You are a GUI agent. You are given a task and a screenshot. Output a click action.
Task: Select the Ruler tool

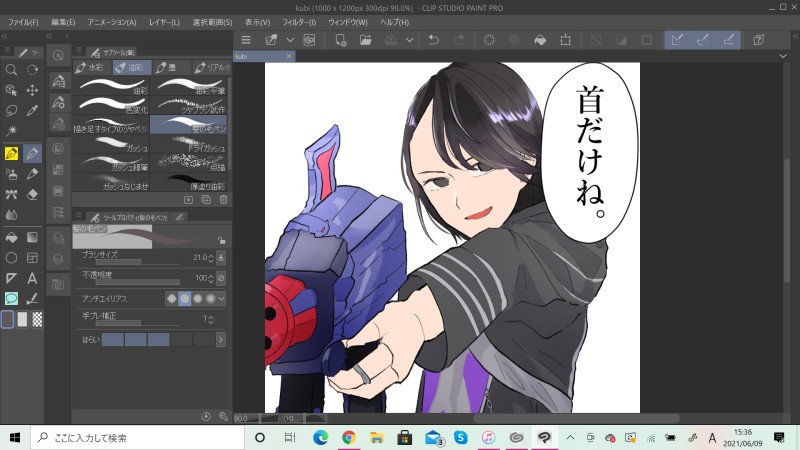click(x=11, y=278)
